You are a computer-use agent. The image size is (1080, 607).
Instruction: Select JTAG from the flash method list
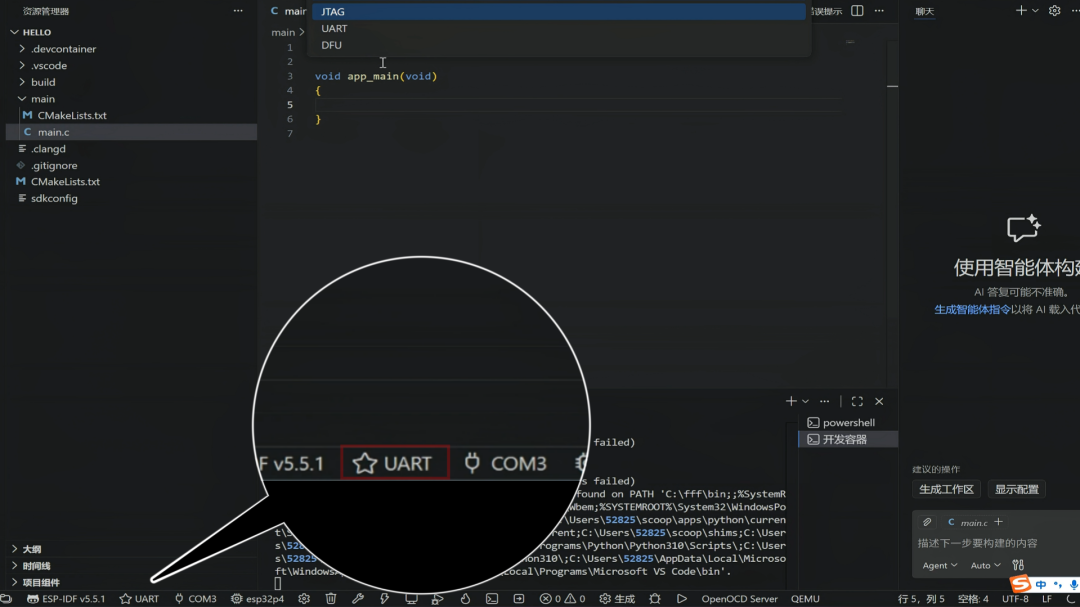pyautogui.click(x=559, y=12)
